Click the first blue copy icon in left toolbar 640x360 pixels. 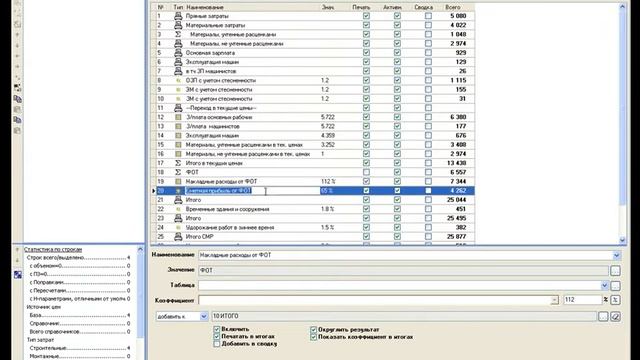(x=17, y=99)
